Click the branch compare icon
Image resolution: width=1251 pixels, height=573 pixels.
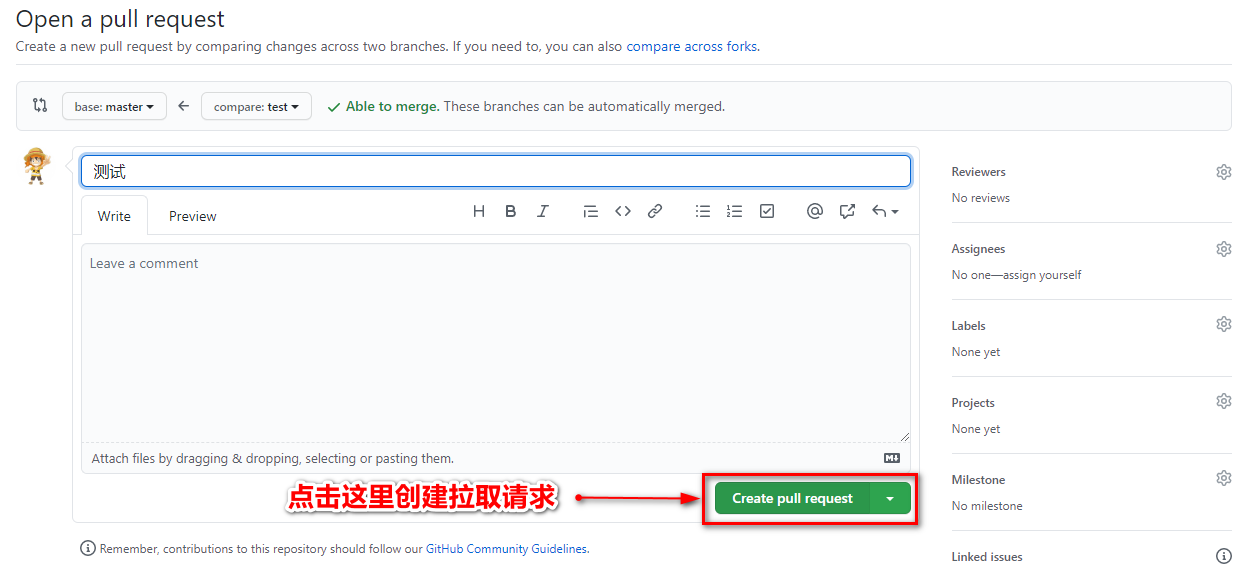pyautogui.click(x=40, y=105)
